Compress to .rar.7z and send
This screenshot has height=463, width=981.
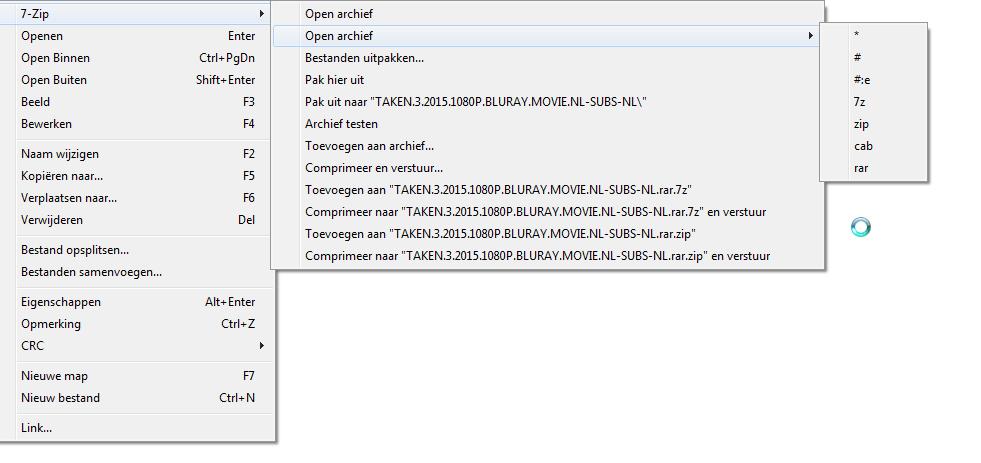coord(547,211)
